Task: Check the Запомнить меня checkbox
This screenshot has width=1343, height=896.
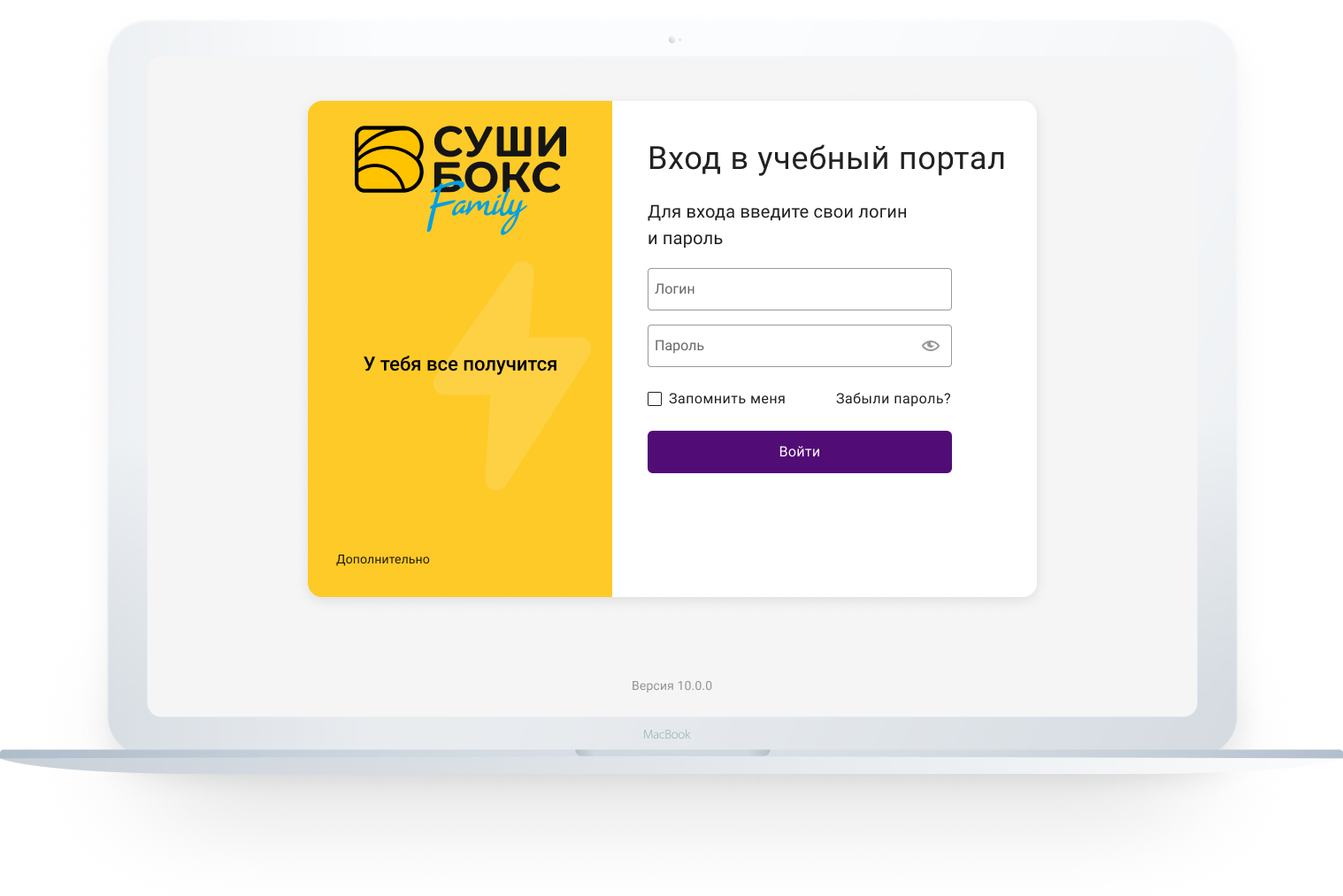Action: [x=655, y=399]
